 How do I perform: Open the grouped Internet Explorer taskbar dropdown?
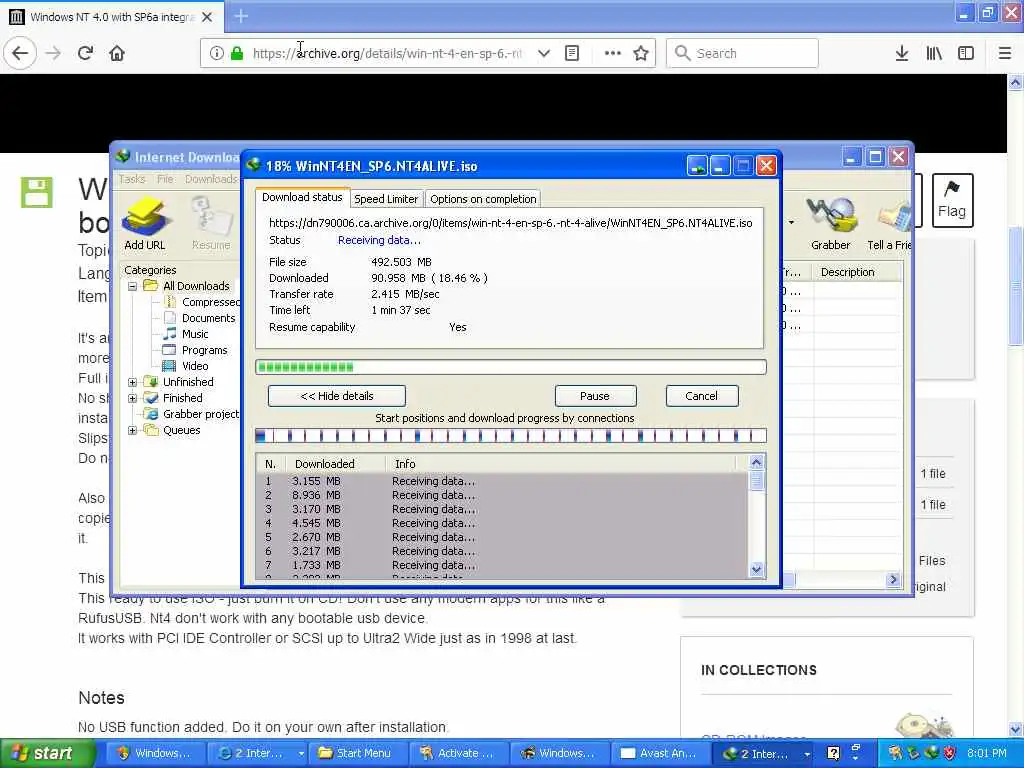pos(301,754)
